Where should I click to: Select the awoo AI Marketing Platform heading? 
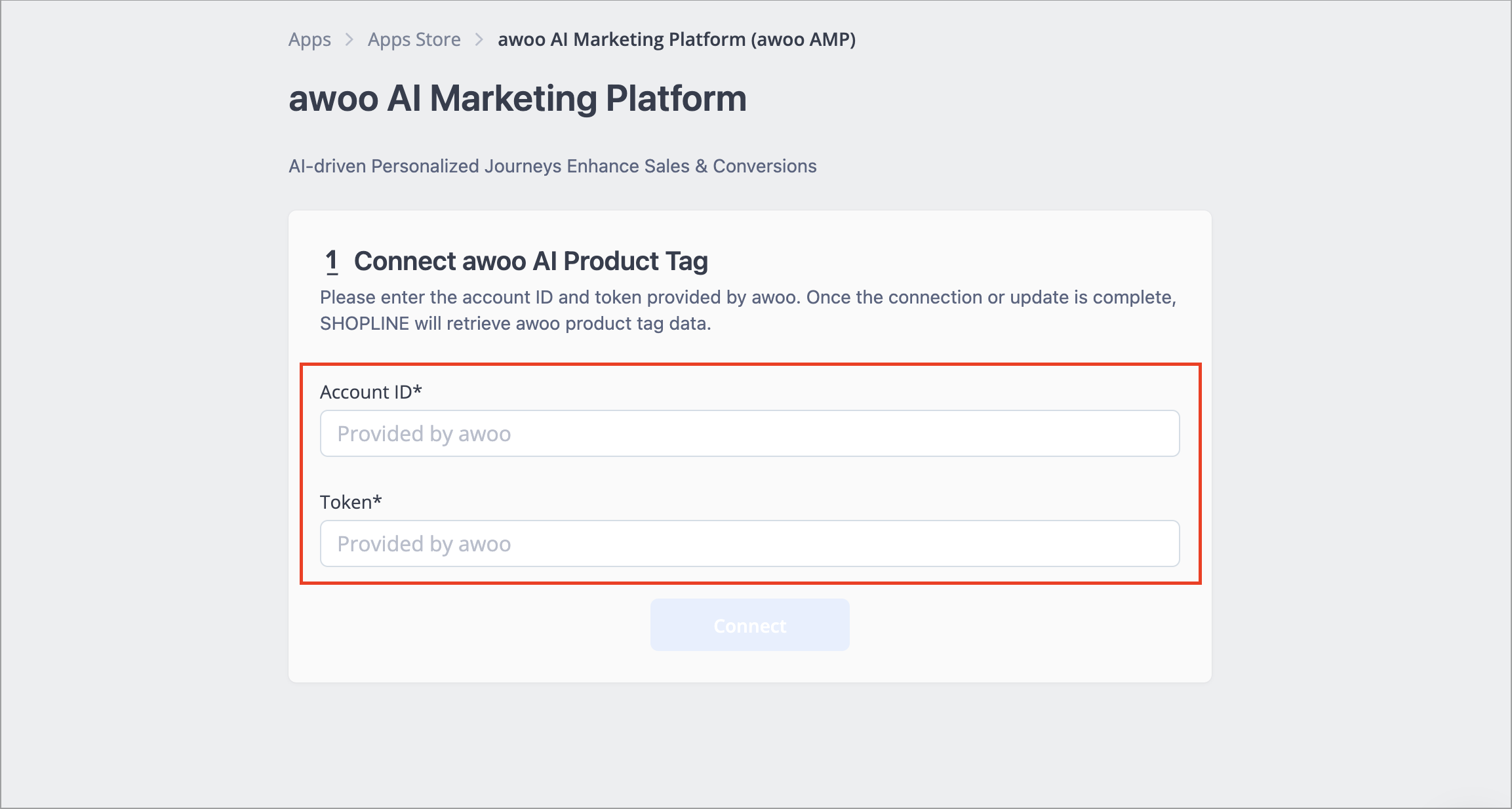click(x=517, y=99)
